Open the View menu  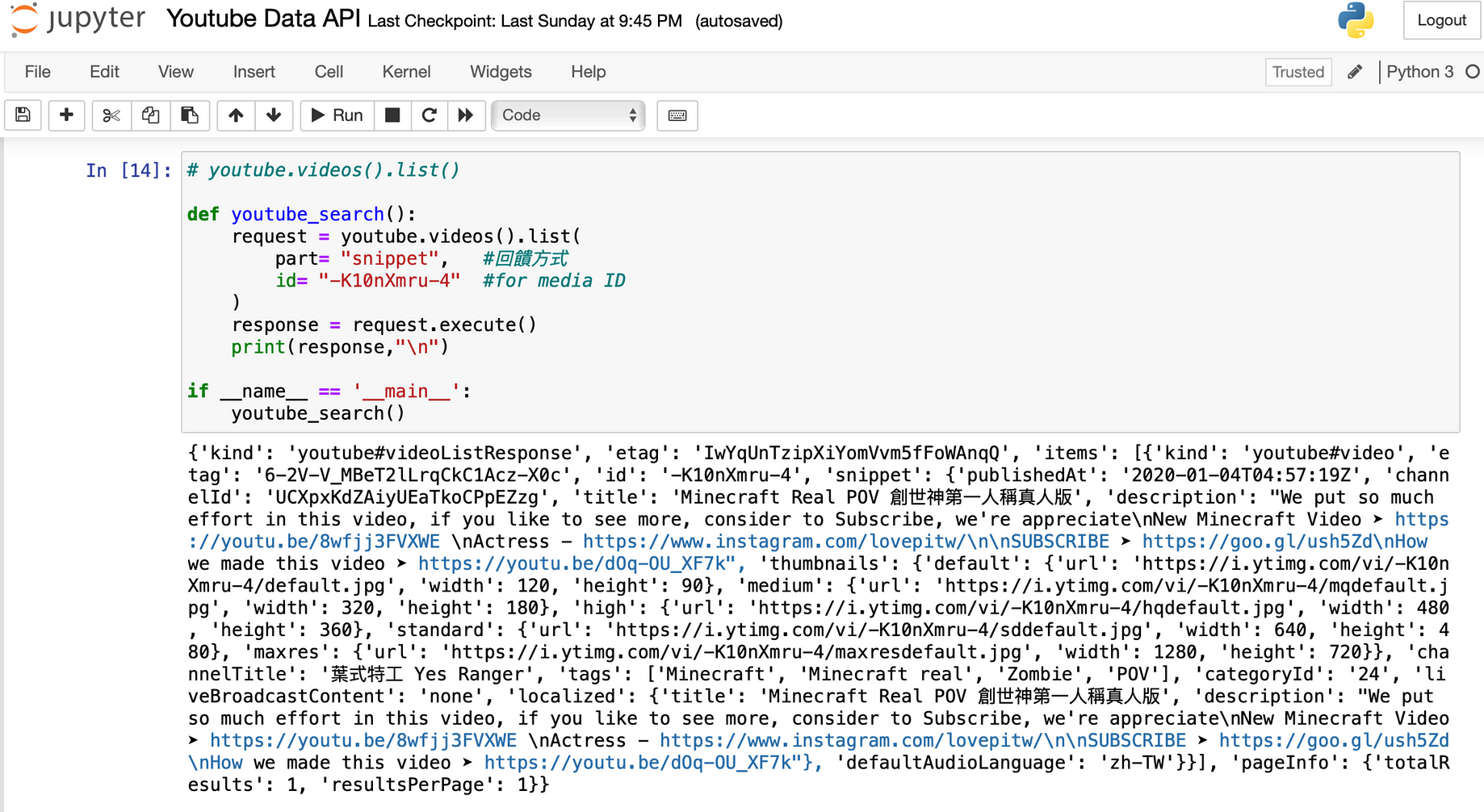tap(175, 72)
